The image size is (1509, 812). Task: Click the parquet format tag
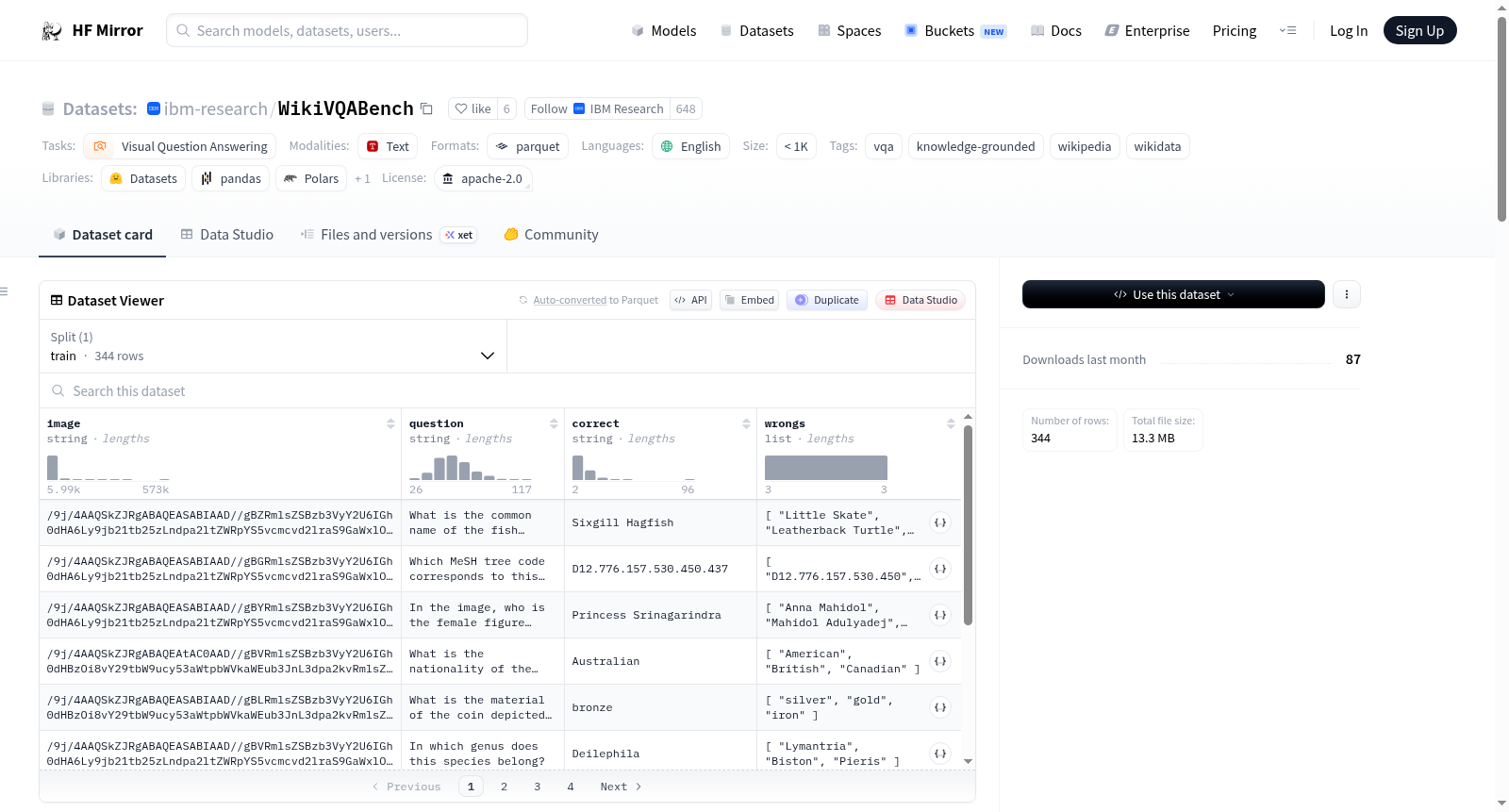(x=528, y=146)
